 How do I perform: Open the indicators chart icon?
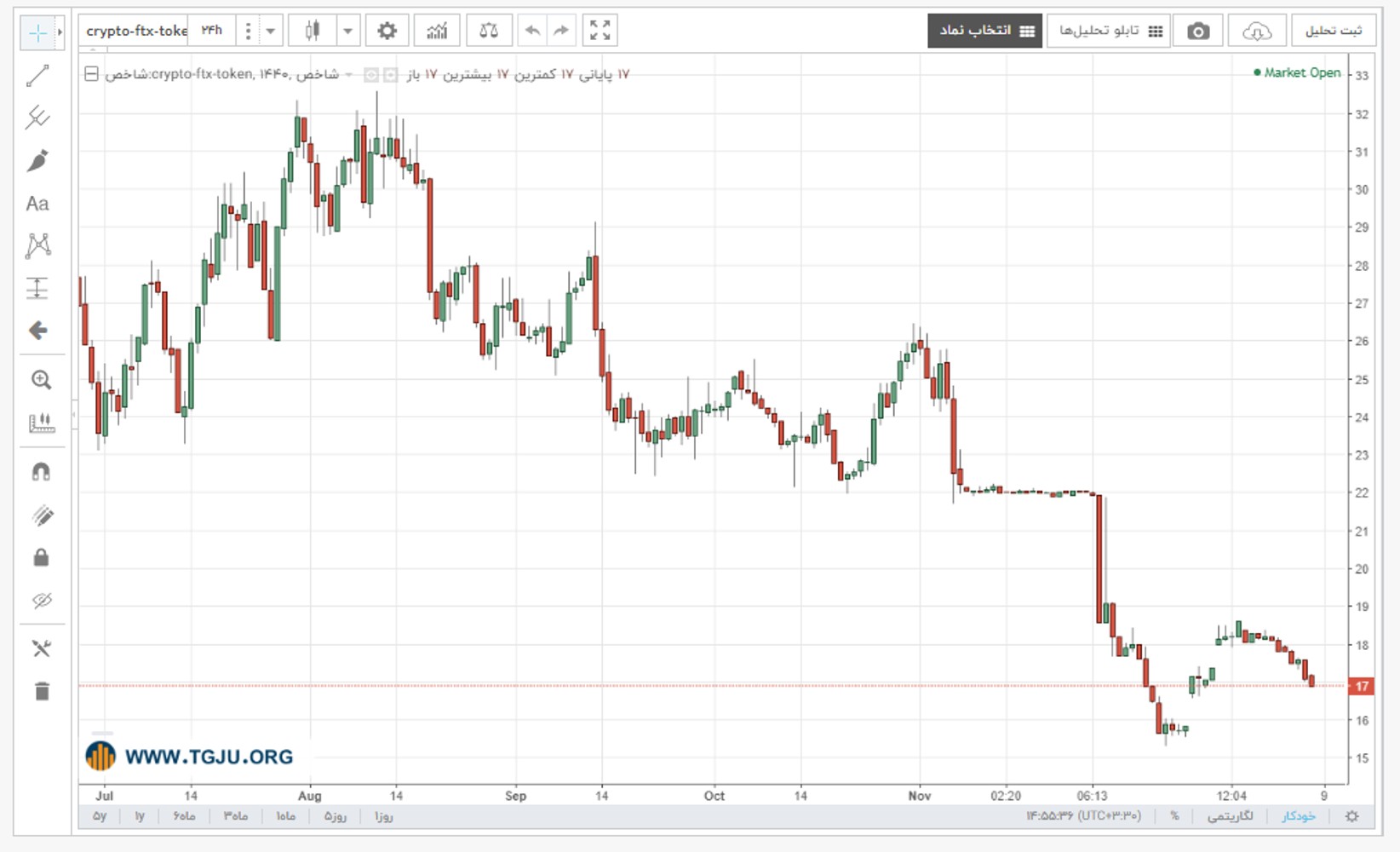437,32
